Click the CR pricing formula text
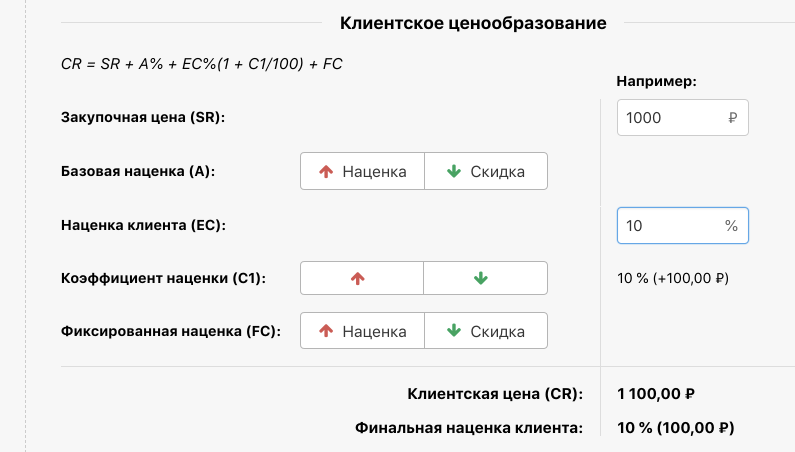795x452 pixels. coord(202,63)
